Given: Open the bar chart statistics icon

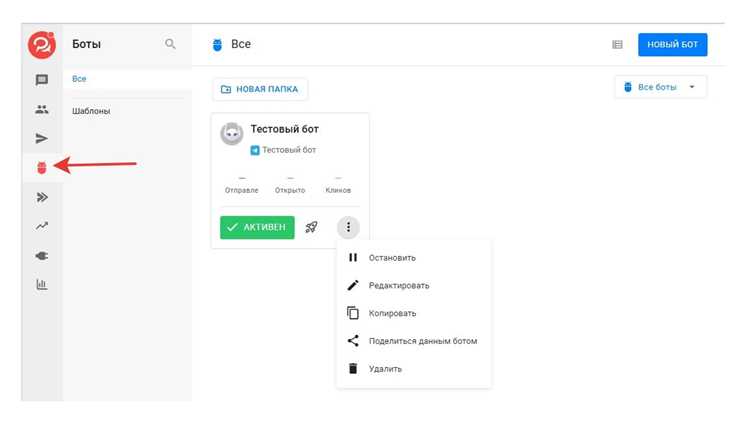Looking at the screenshot, I should [x=42, y=284].
